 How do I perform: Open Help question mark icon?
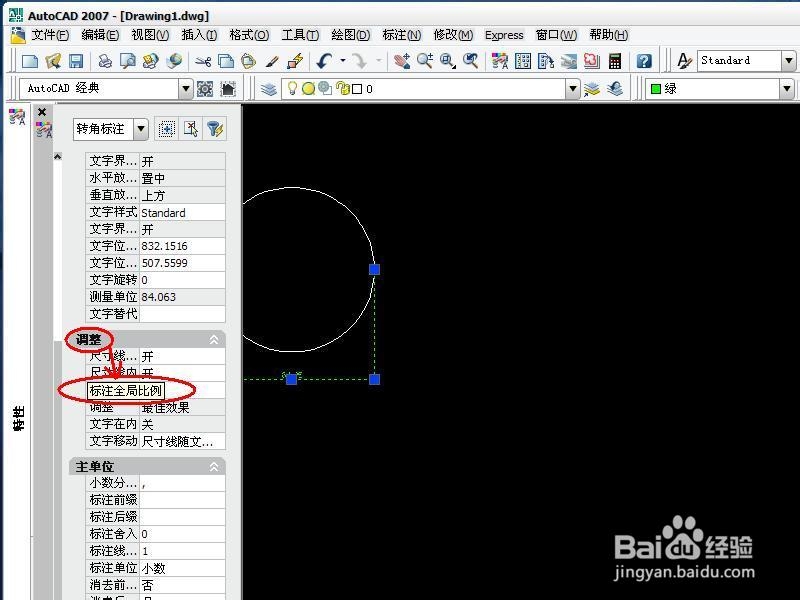644,61
